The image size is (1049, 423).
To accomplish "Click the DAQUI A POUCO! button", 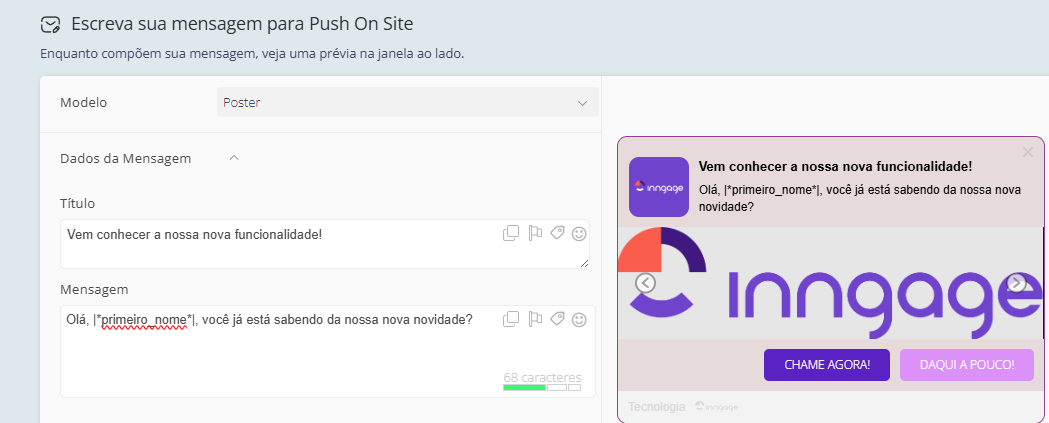I will [967, 365].
